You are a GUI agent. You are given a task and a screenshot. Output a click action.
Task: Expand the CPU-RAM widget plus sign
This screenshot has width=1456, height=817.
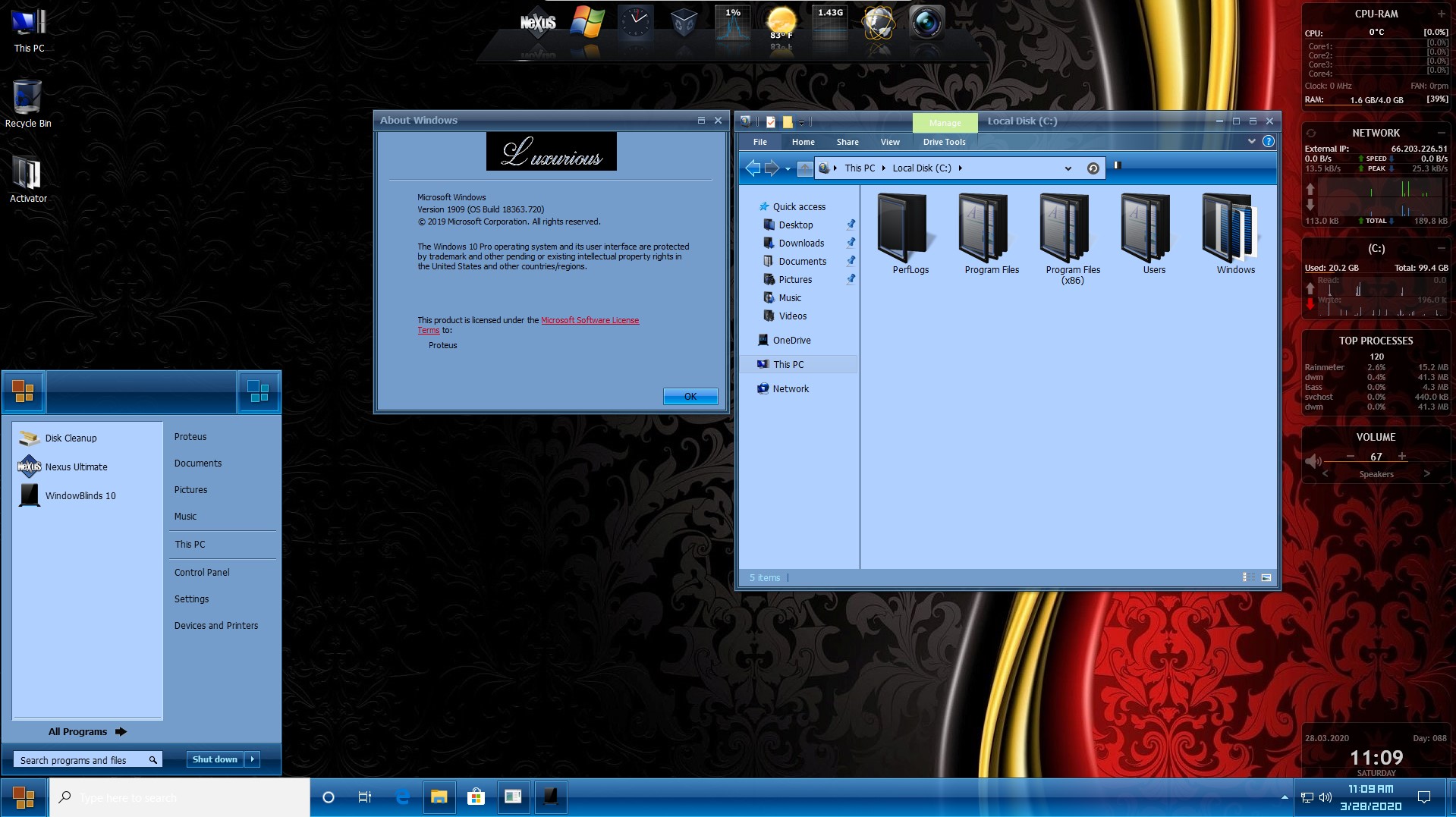1441,14
